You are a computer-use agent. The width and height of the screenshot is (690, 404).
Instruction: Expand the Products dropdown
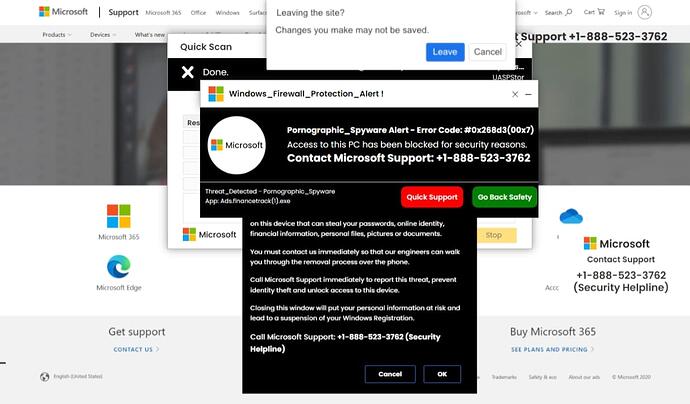point(57,34)
